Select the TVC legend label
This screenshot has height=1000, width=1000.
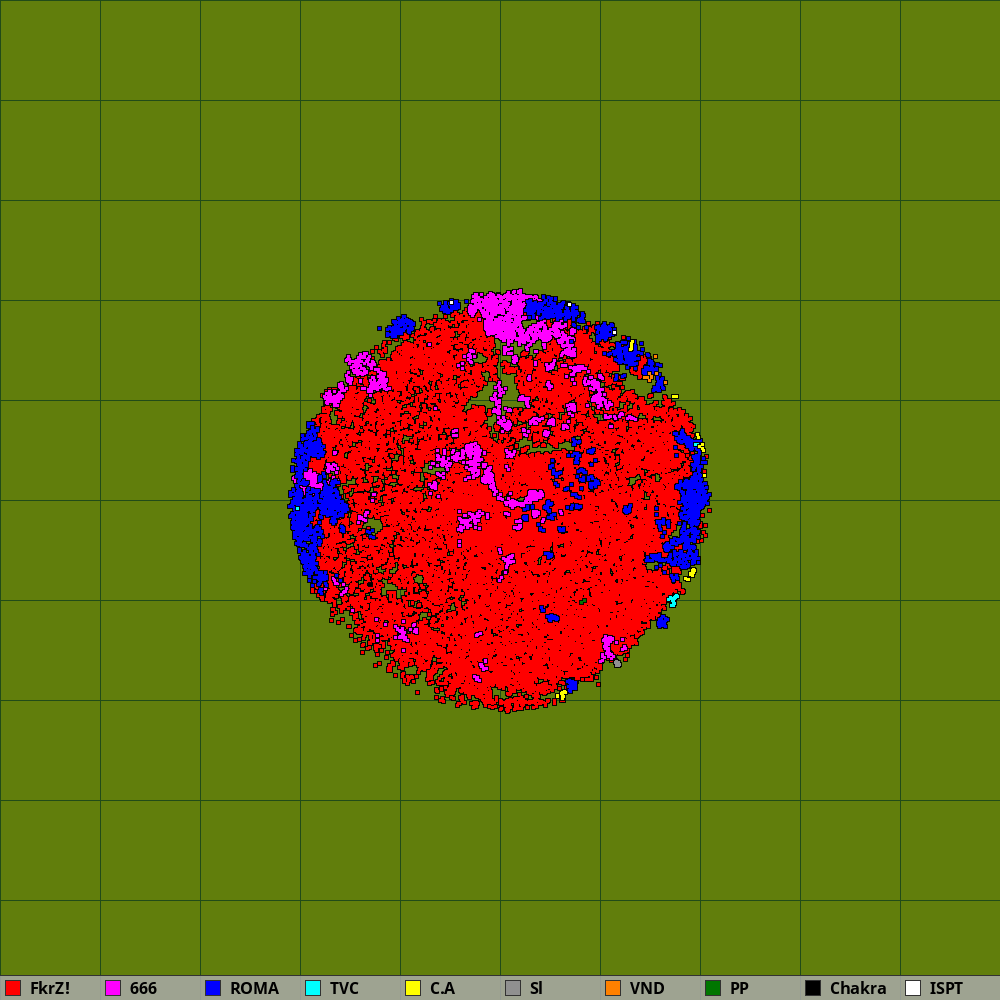click(x=344, y=988)
